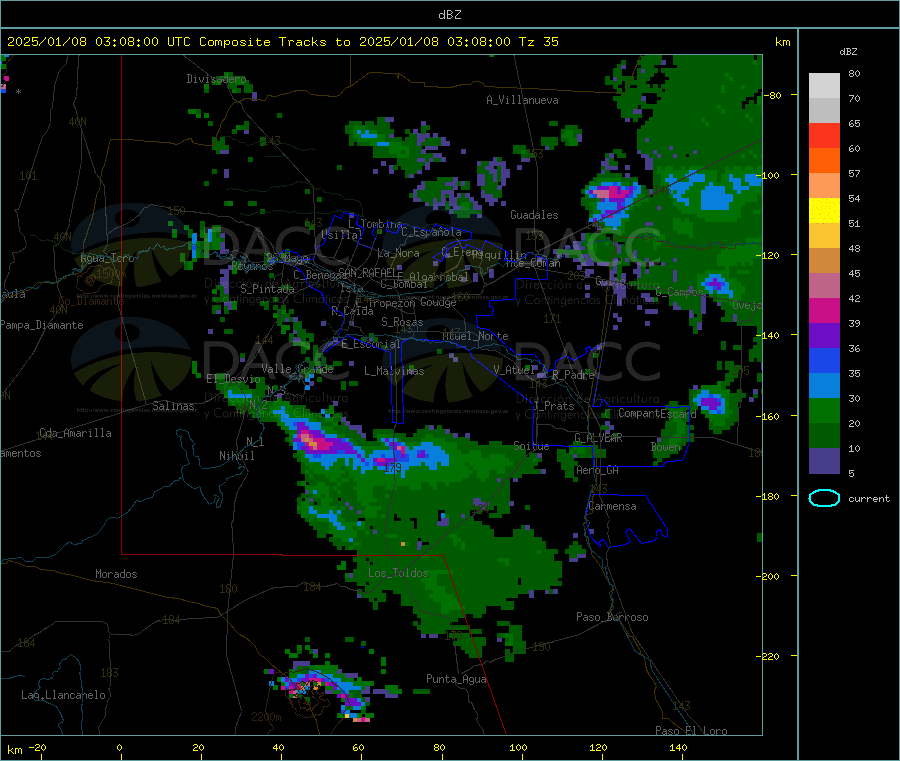Click the Punta_Agua place label
Image resolution: width=900 pixels, height=761 pixels.
pos(456,679)
